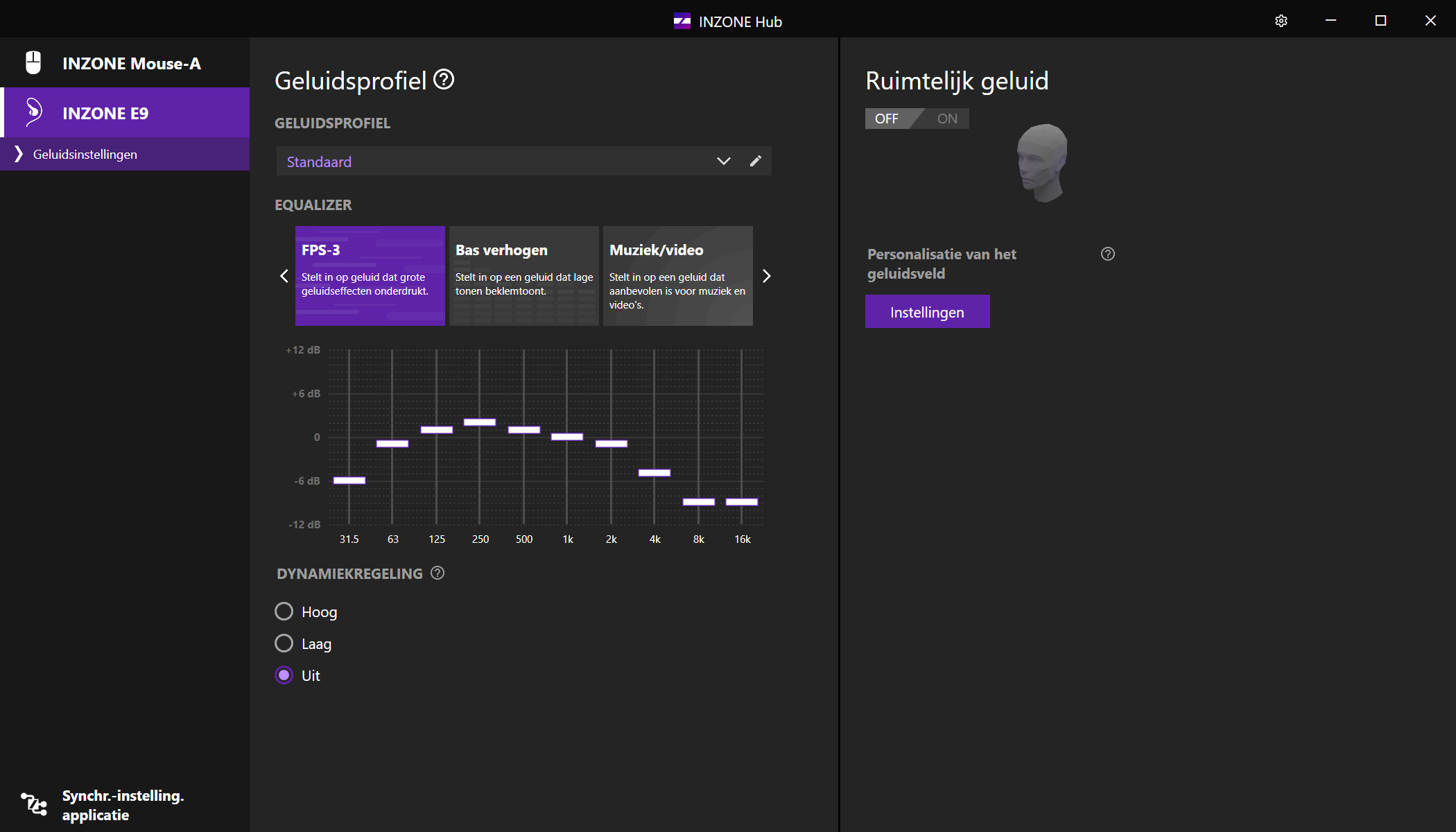Screen dimensions: 1456x832
Task: Click the Instellingen button
Action: (x=927, y=312)
